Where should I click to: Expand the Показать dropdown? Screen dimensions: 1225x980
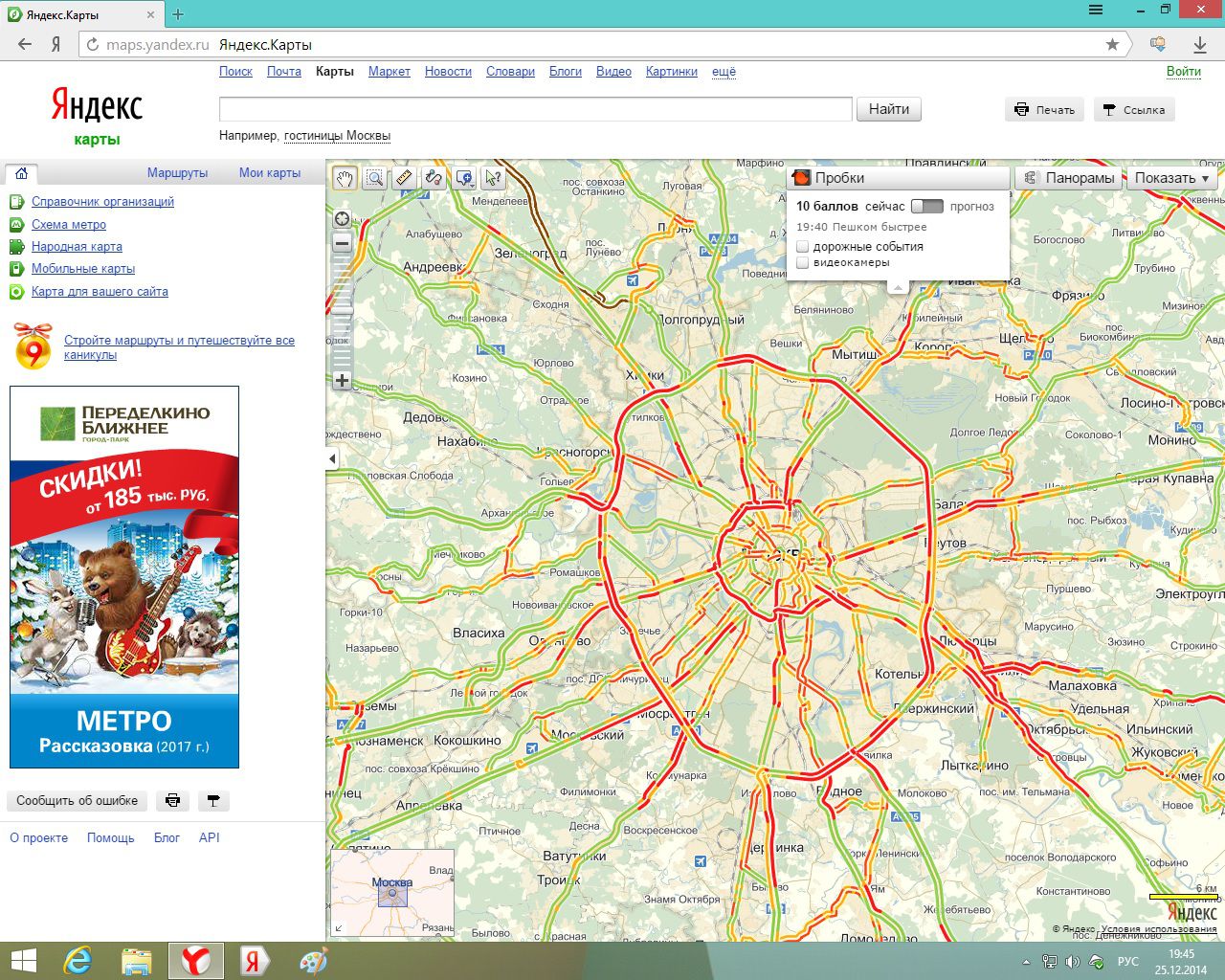coord(1172,178)
